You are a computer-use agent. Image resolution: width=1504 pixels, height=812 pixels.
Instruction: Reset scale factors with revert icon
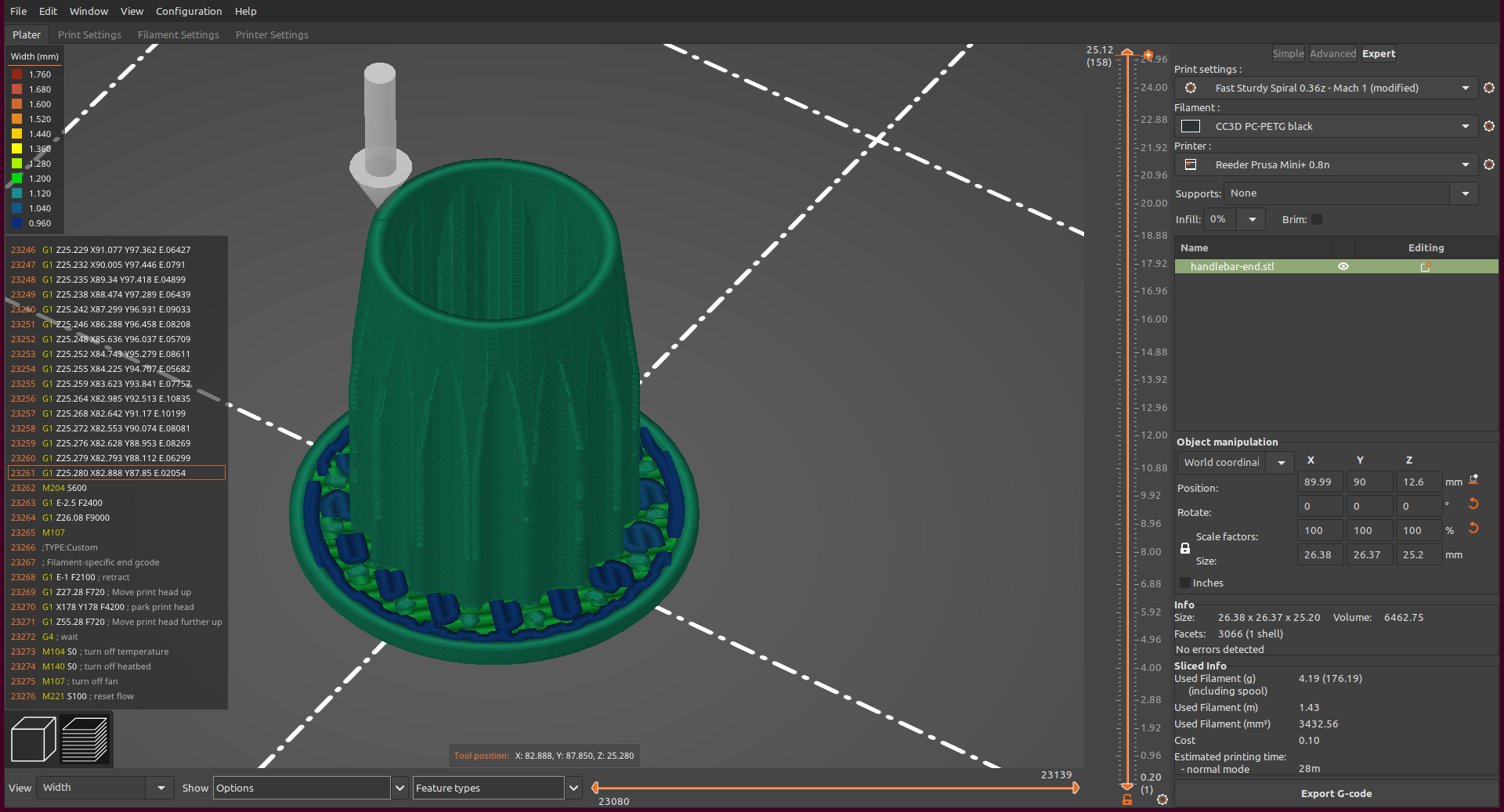click(1473, 527)
